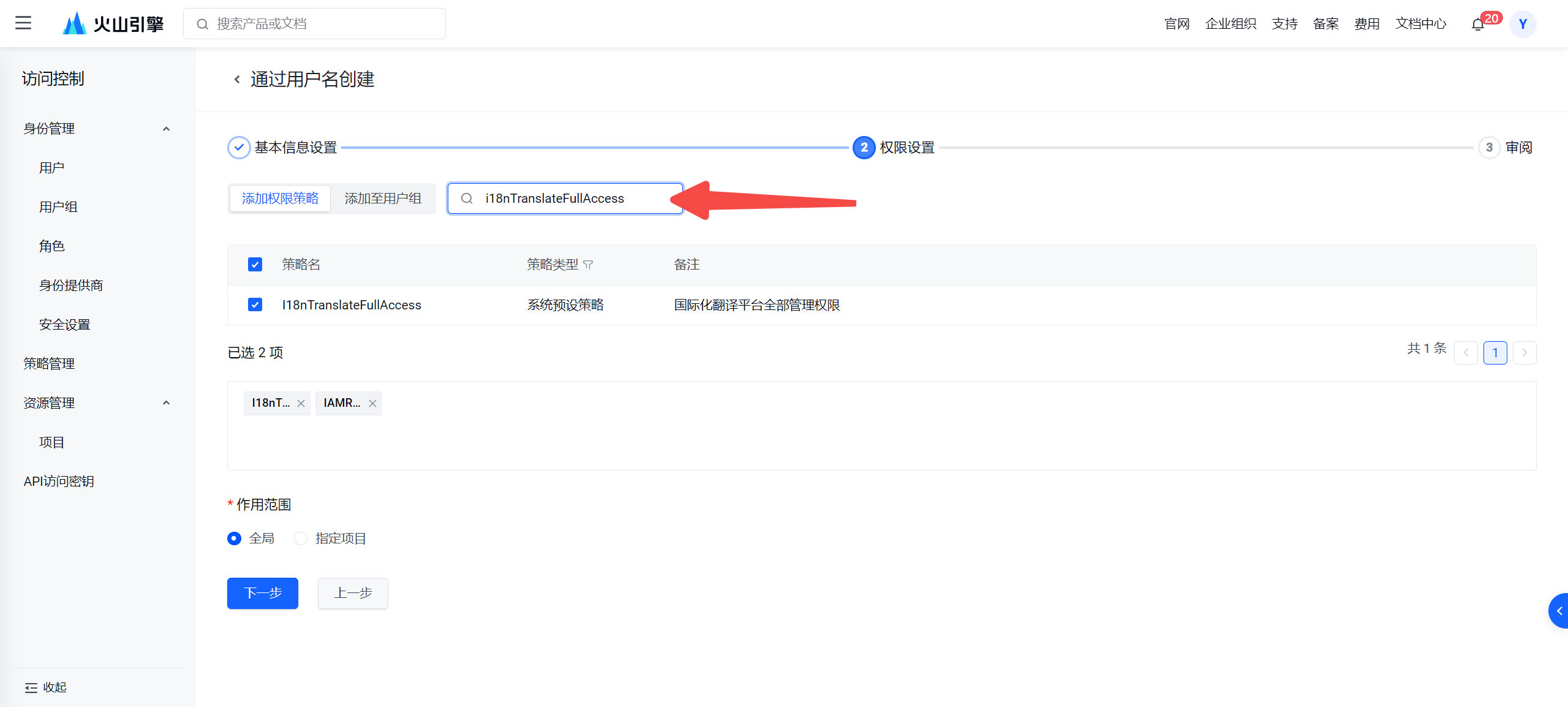
Task: Open the hamburger navigation menu
Action: click(x=23, y=23)
